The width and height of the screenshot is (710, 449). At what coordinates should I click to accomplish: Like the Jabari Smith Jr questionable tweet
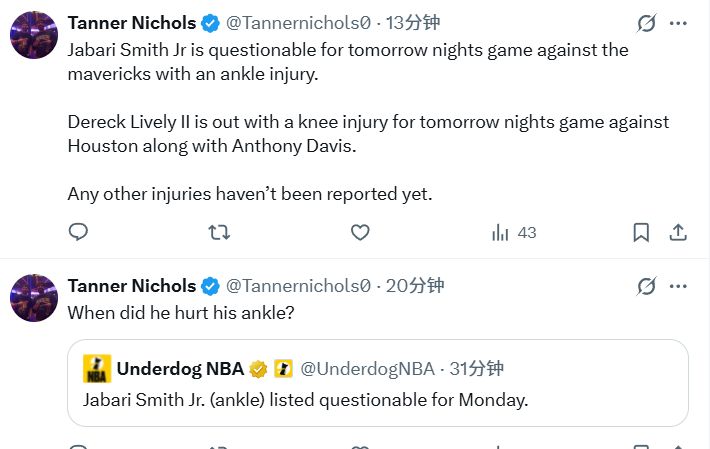pos(360,232)
